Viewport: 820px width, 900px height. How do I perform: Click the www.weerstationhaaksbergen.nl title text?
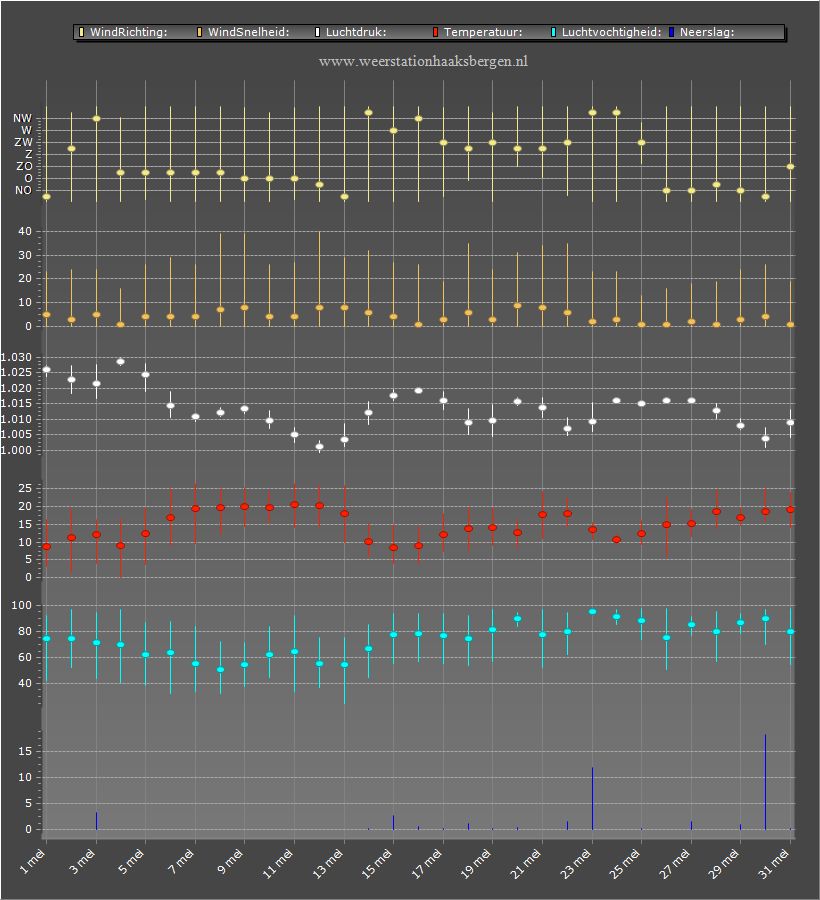(x=423, y=61)
